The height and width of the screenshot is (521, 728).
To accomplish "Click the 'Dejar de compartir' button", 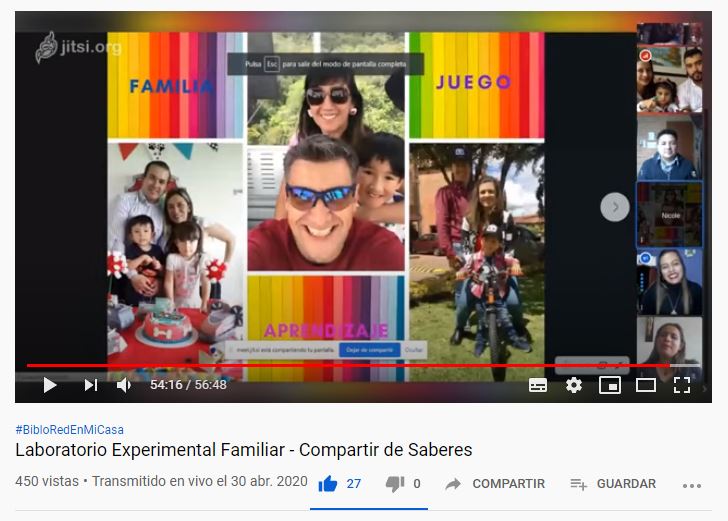I will click(369, 350).
